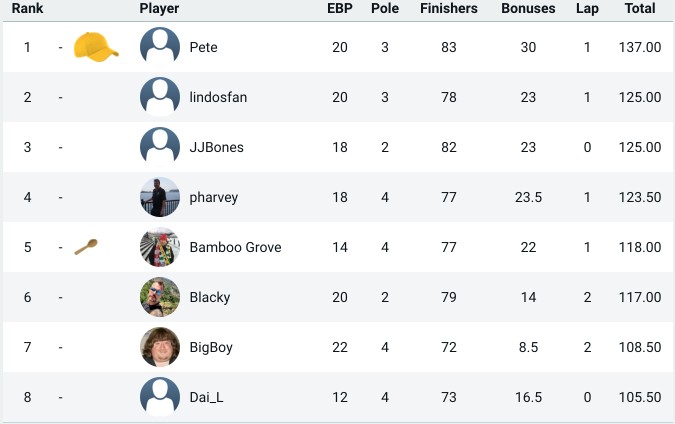Open Dai_L's default avatar icon
The height and width of the screenshot is (424, 675).
(160, 397)
